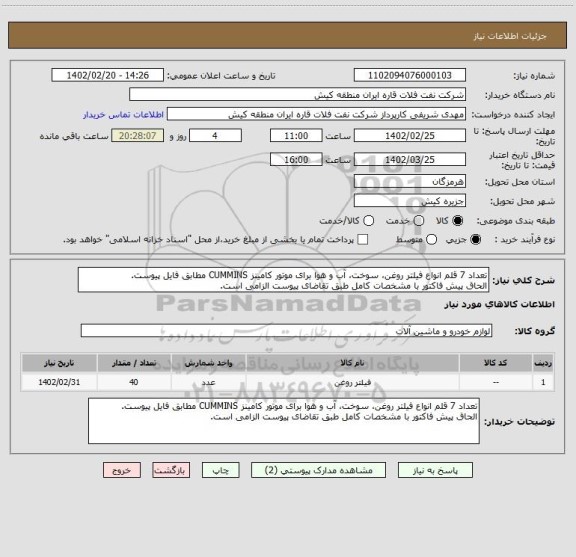Click the buyer notes توضیحات خریدار text area
The image size is (576, 557).
point(284,421)
